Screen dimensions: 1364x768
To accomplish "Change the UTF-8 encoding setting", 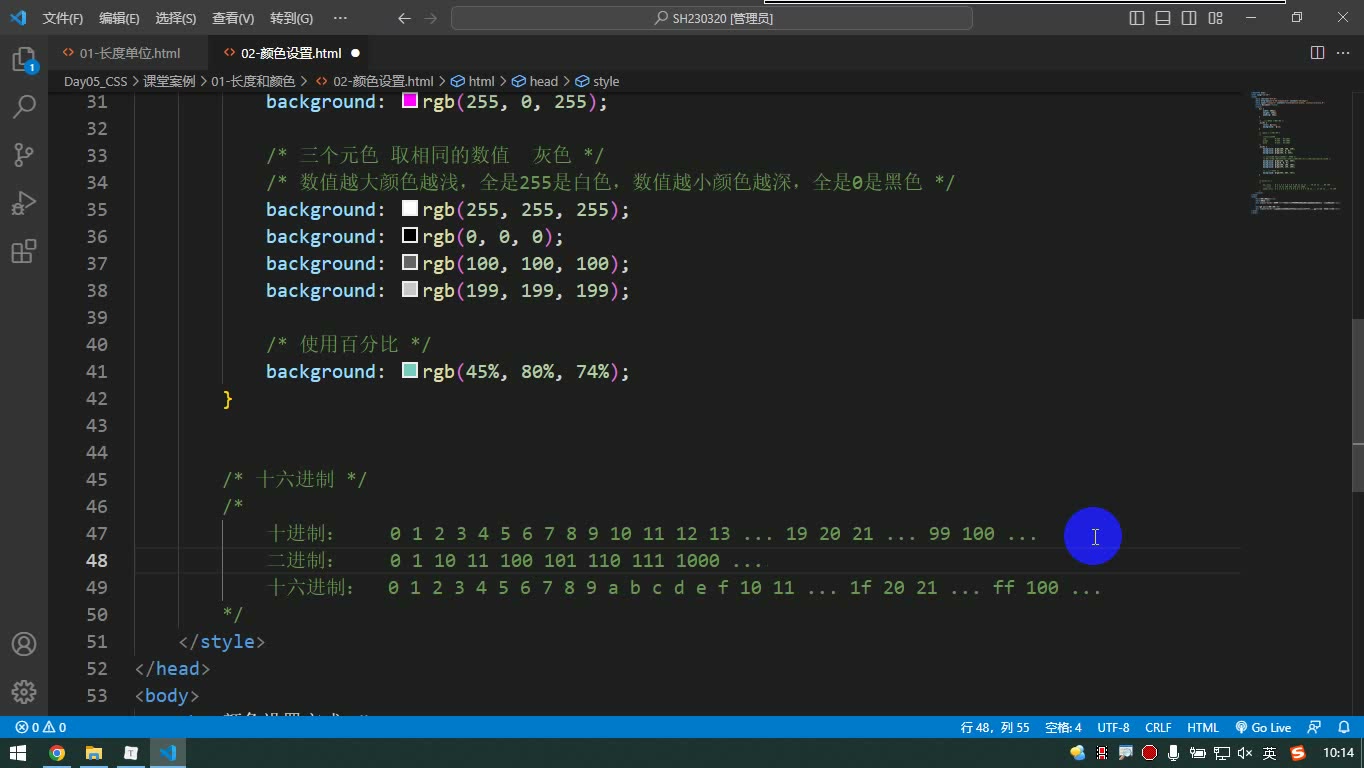I will coord(1113,727).
